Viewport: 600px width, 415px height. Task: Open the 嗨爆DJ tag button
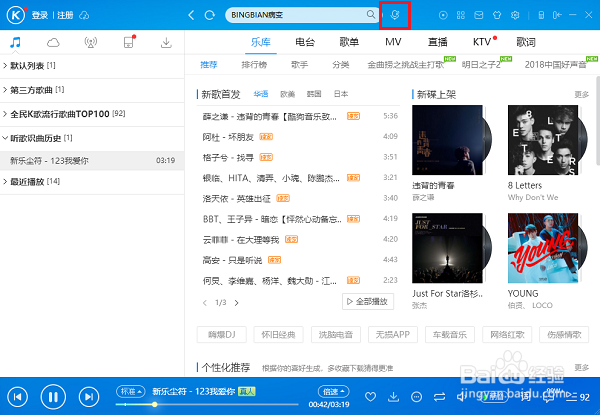pos(222,335)
